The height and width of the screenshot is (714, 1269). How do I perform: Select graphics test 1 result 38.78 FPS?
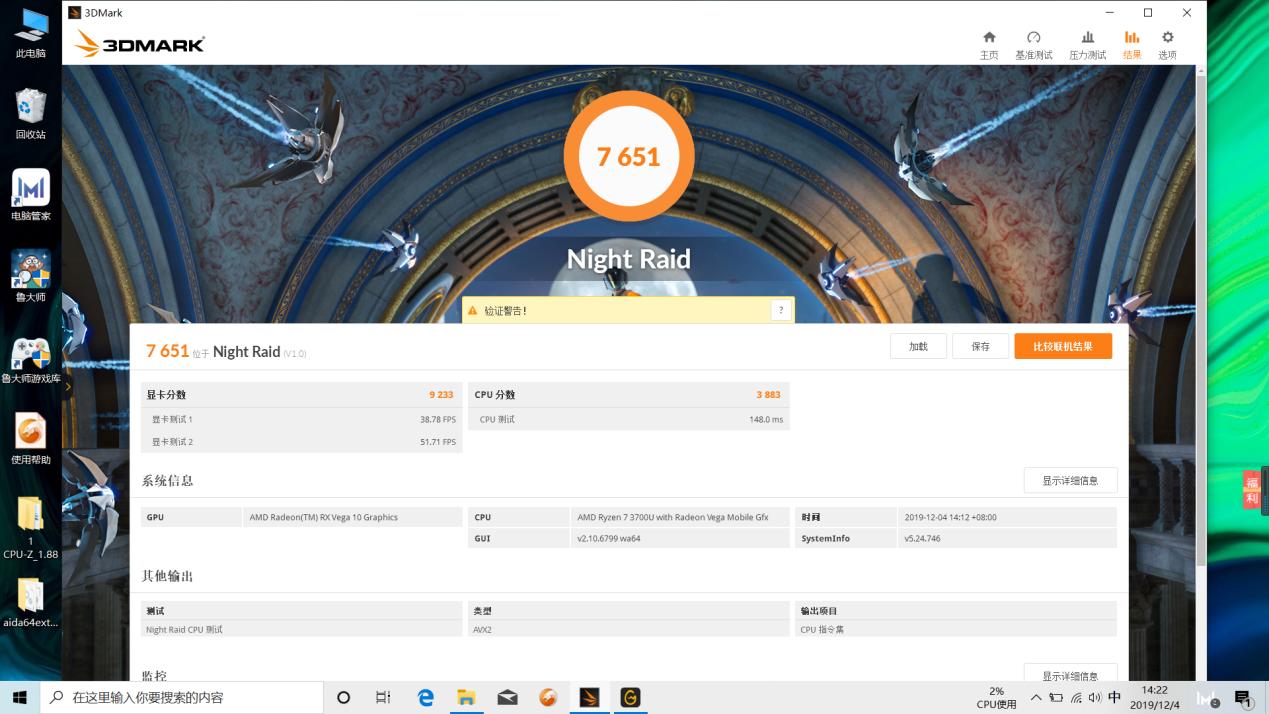[x=438, y=420]
